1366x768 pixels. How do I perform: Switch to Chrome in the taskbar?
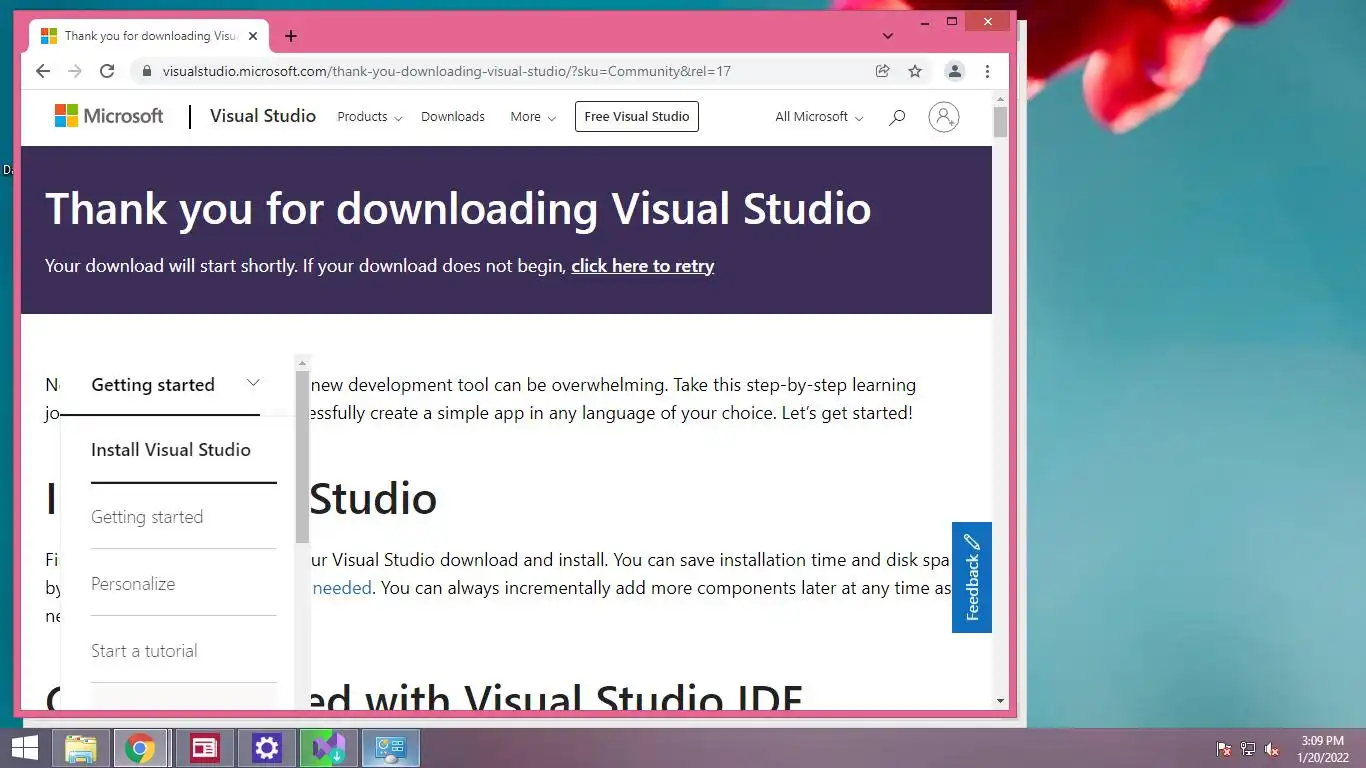click(x=140, y=748)
